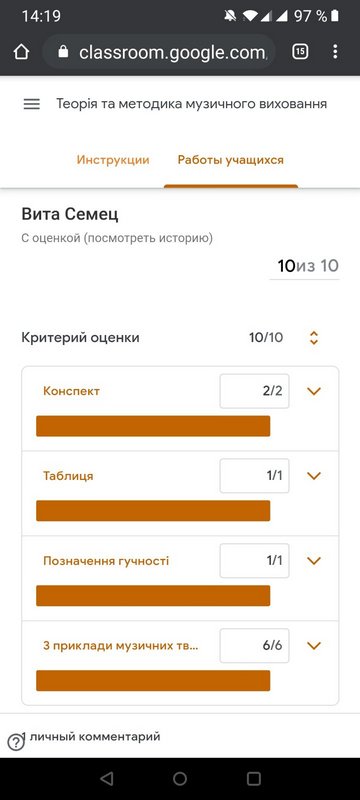Open the личный комментарий section

91,737
